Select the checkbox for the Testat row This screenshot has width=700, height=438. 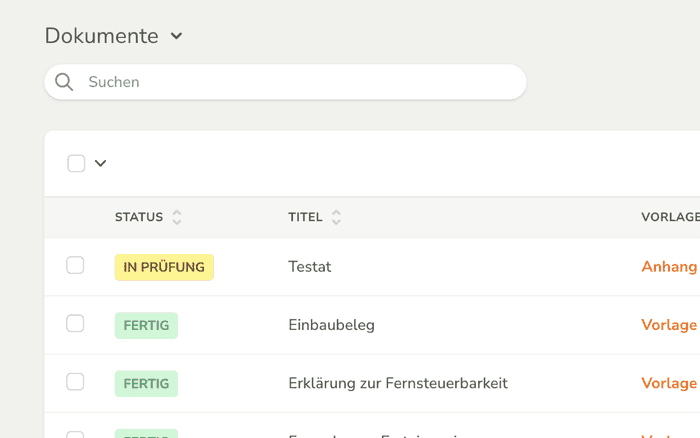pos(75,265)
